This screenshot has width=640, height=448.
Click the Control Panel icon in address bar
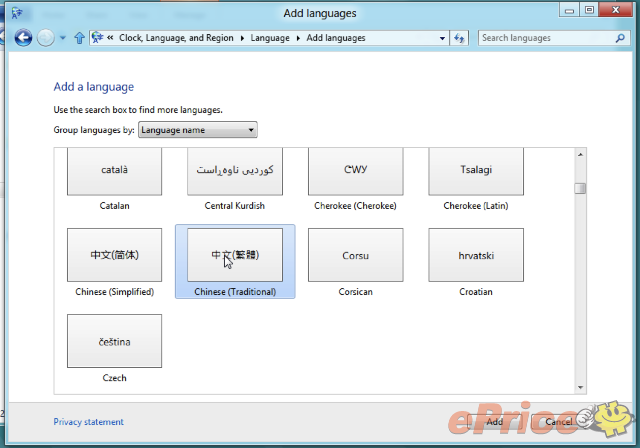click(98, 38)
